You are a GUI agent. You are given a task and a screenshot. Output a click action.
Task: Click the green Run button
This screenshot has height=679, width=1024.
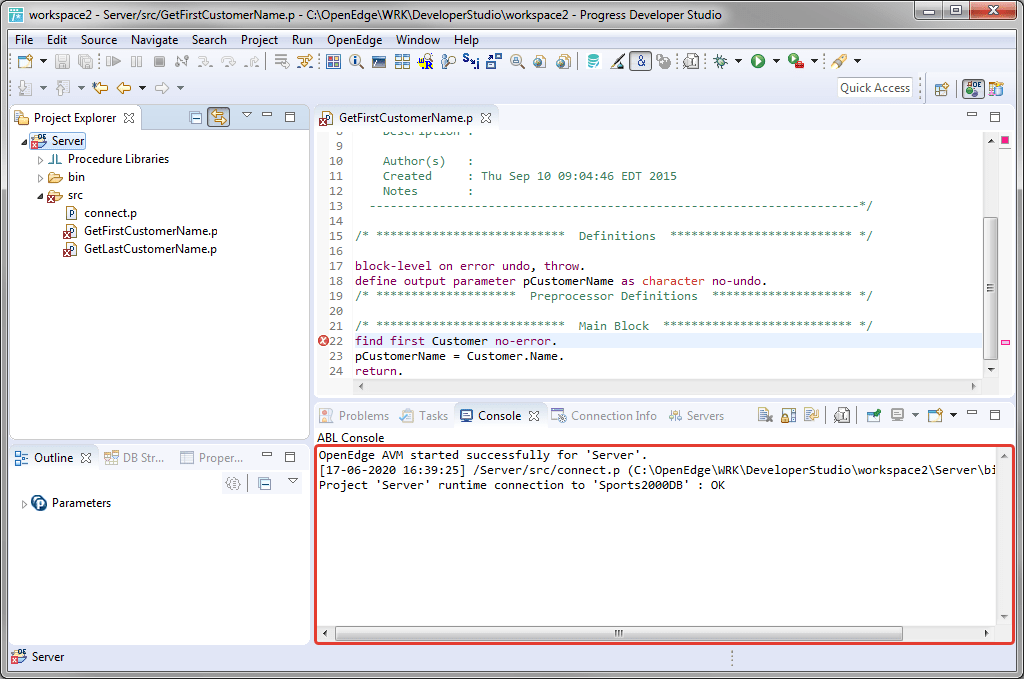pyautogui.click(x=758, y=61)
